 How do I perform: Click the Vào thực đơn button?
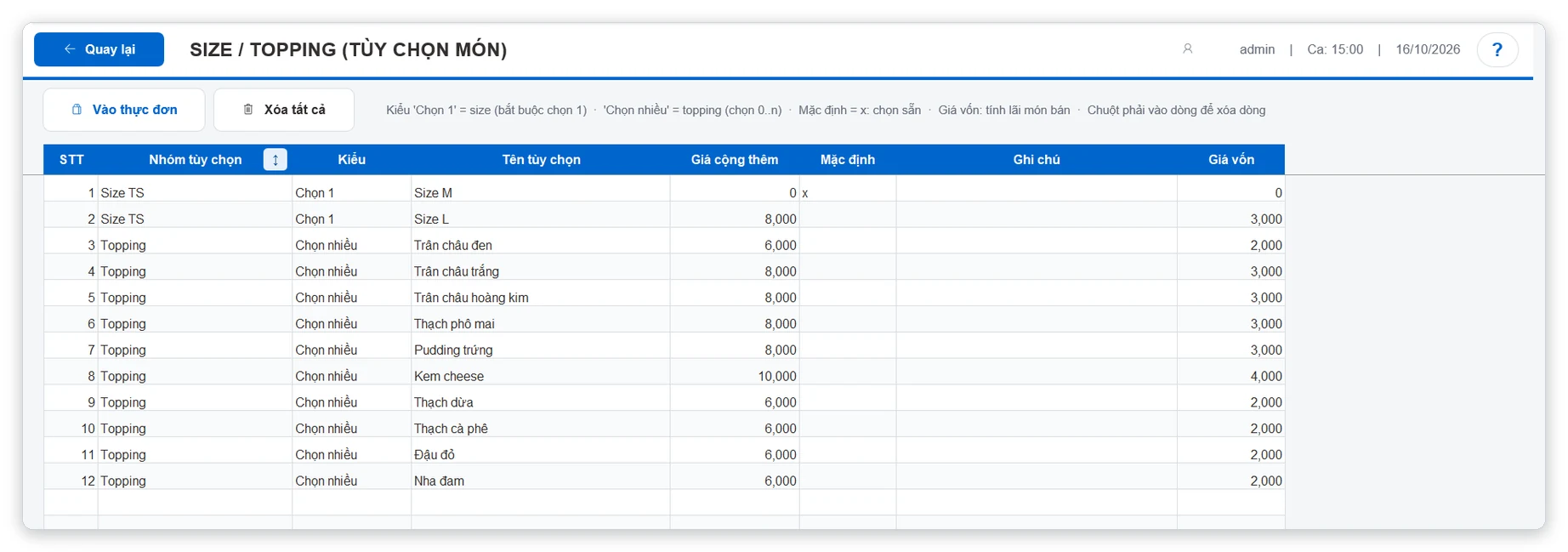(124, 110)
